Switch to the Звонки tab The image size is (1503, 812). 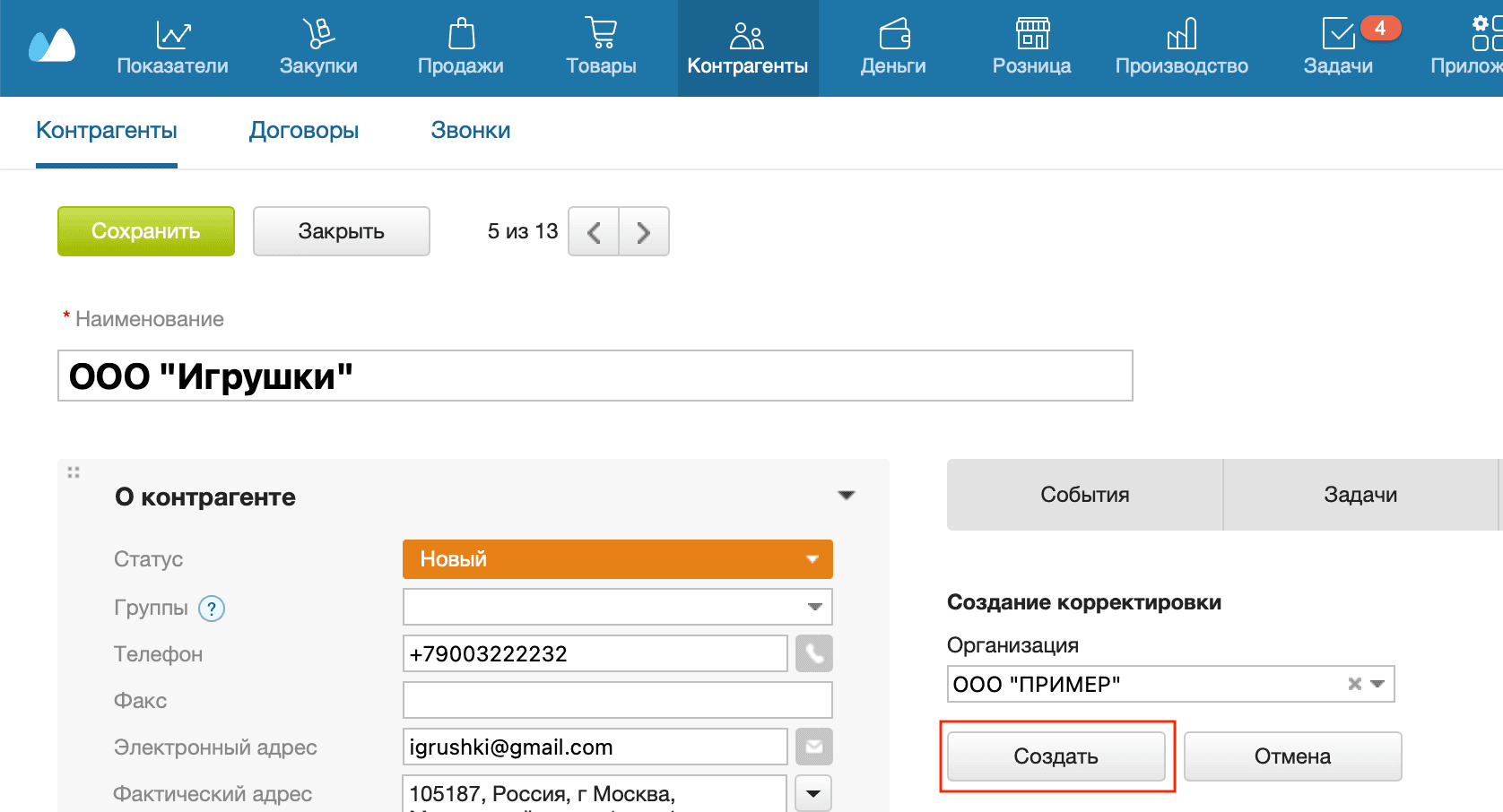point(470,131)
